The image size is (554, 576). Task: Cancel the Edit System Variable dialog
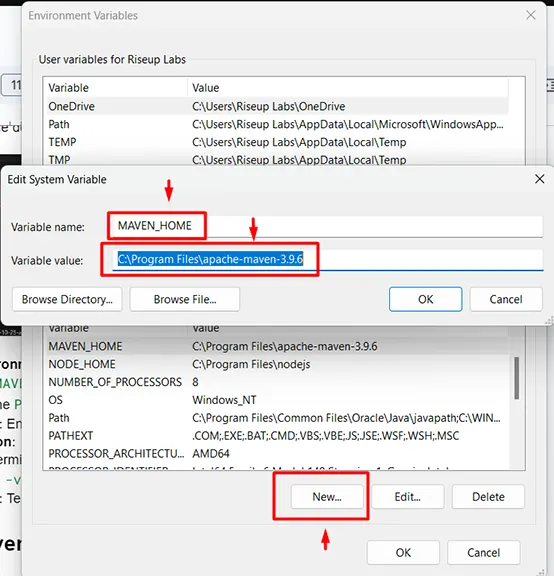[506, 299]
